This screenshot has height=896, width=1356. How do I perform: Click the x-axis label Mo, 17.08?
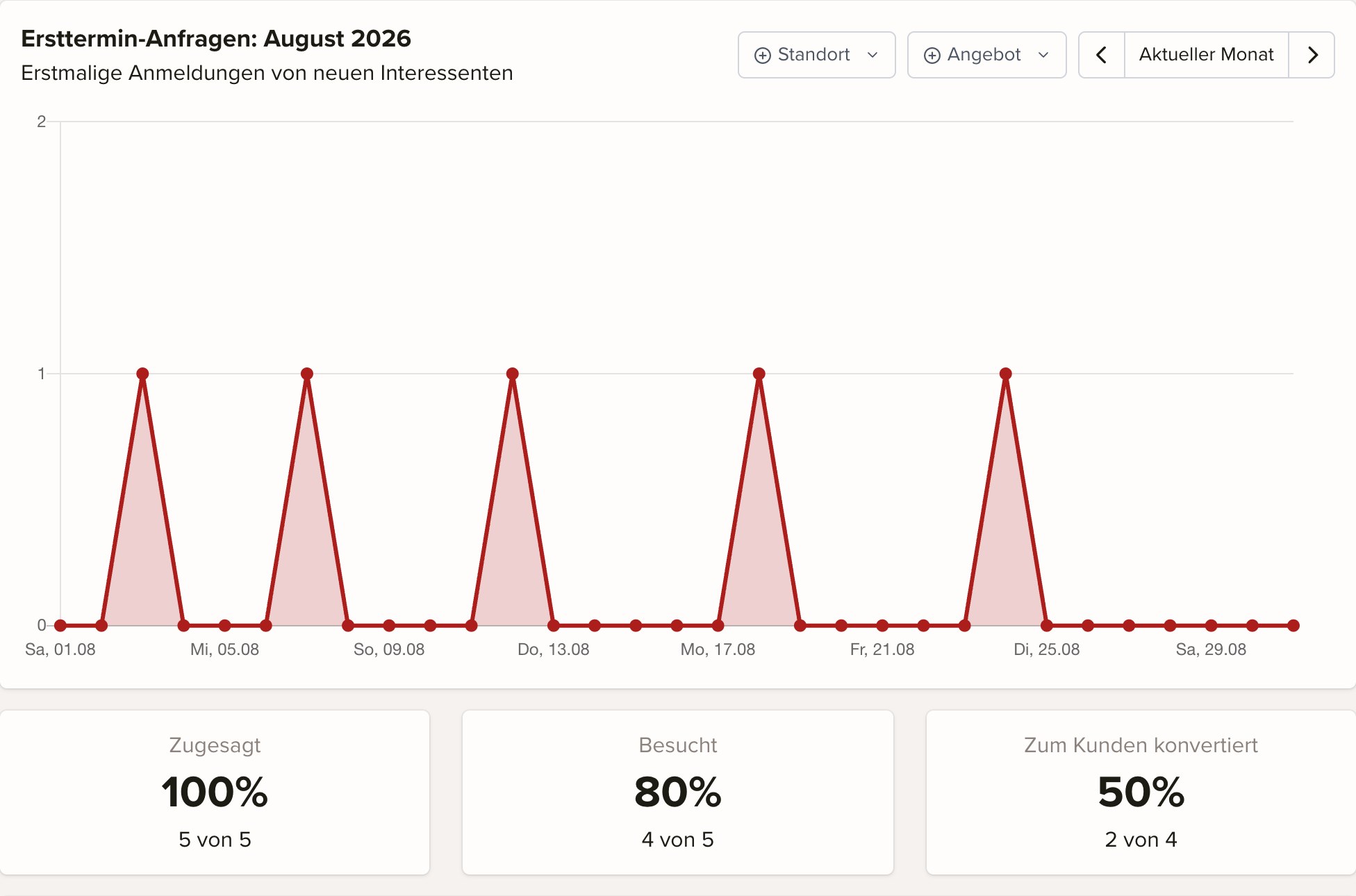click(718, 649)
